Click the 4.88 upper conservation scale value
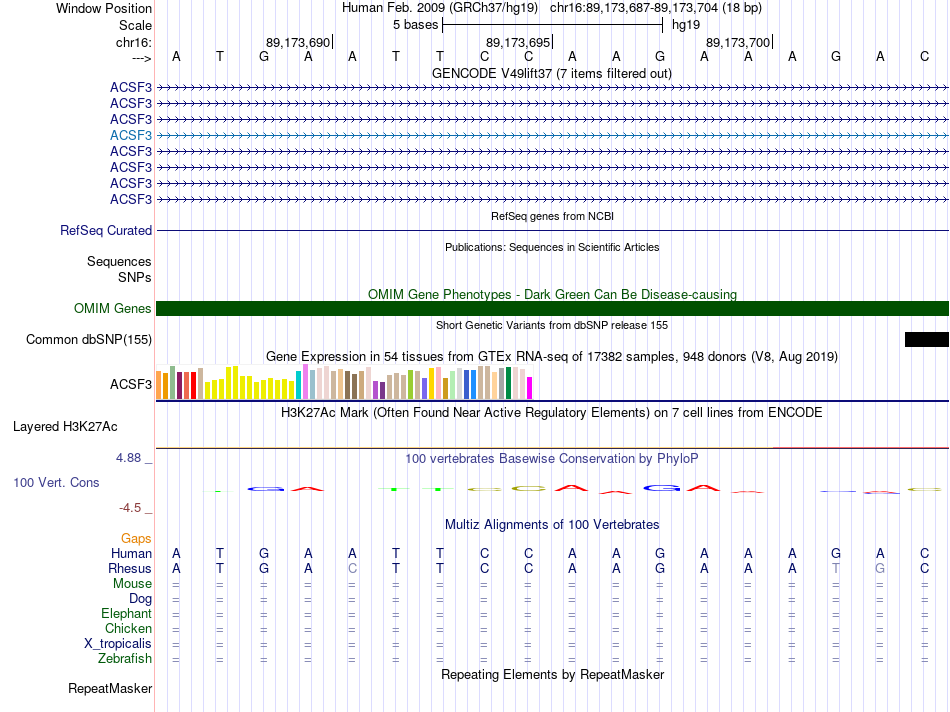This screenshot has height=712, width=950. coord(128,457)
